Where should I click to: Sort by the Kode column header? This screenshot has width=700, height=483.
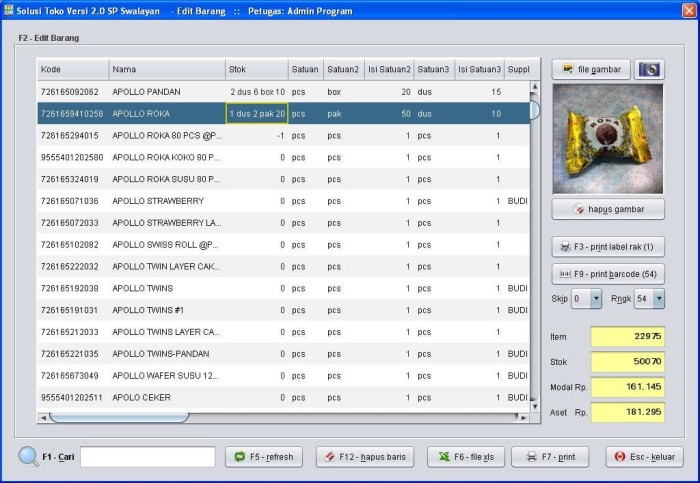point(73,70)
